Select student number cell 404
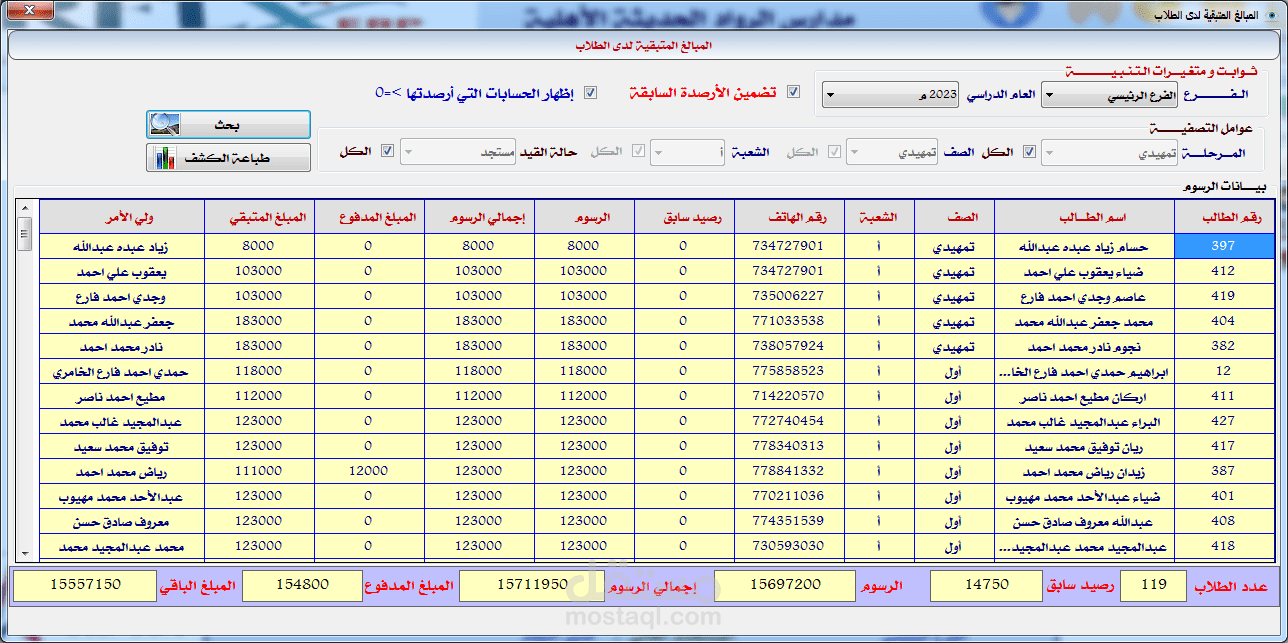Image resolution: width=1288 pixels, height=643 pixels. [1224, 321]
